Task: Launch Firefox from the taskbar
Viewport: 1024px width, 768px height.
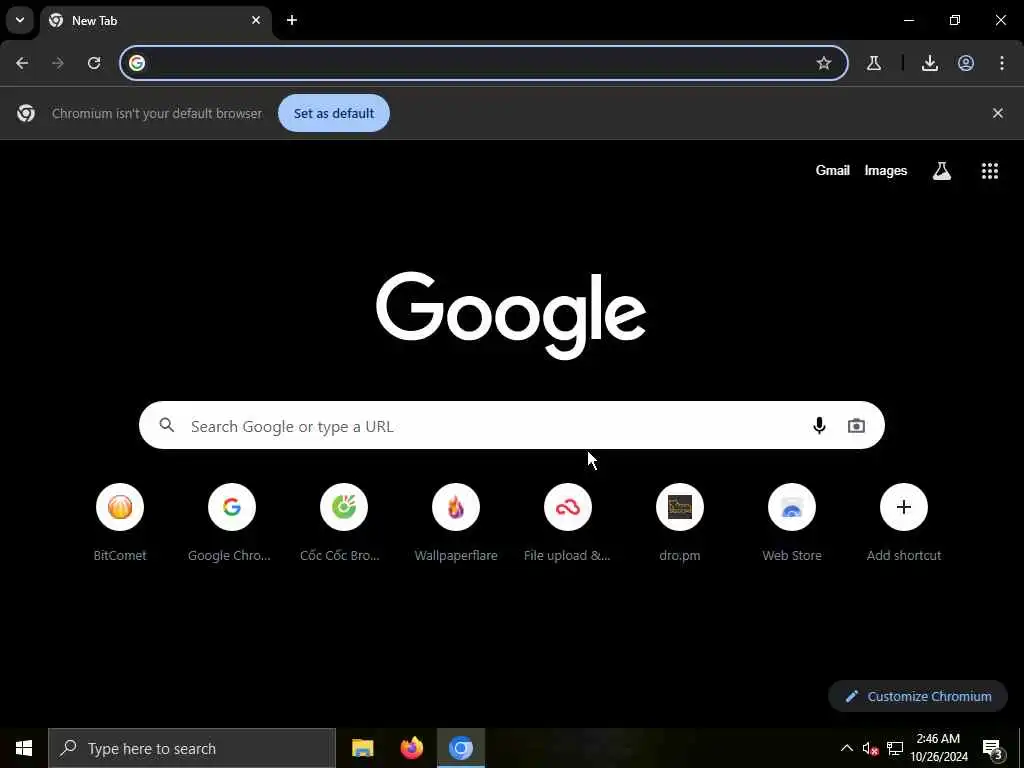Action: tap(411, 748)
